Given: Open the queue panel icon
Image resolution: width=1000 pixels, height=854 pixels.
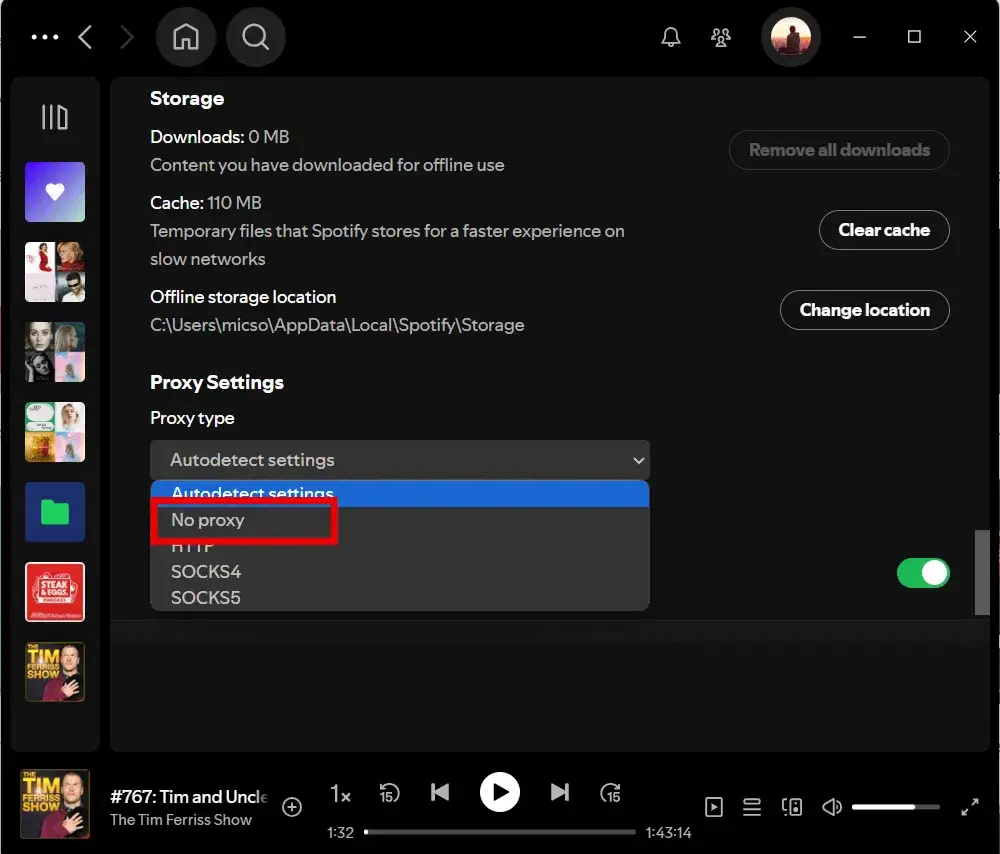Looking at the screenshot, I should (x=751, y=807).
